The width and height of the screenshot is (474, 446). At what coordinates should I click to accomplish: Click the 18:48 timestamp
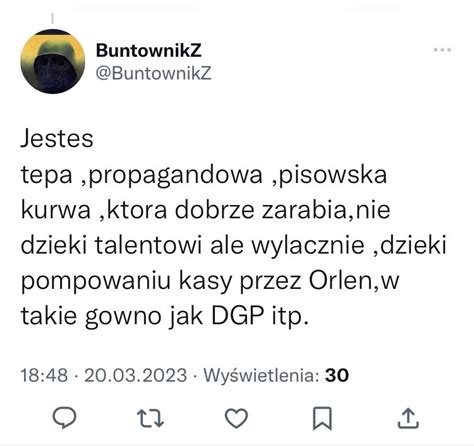pos(44,375)
